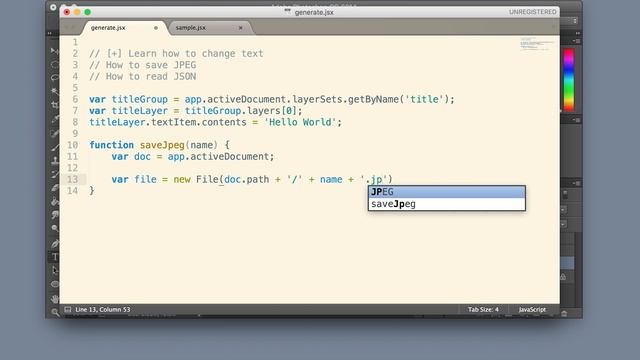Select the Hand tool in Photoshop toolbar

(x=54, y=299)
